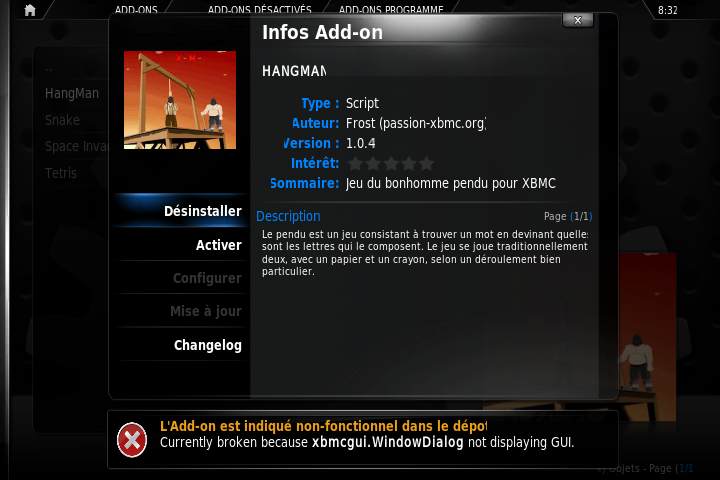Click the red error cross icon
This screenshot has height=480, width=720.
tap(132, 440)
